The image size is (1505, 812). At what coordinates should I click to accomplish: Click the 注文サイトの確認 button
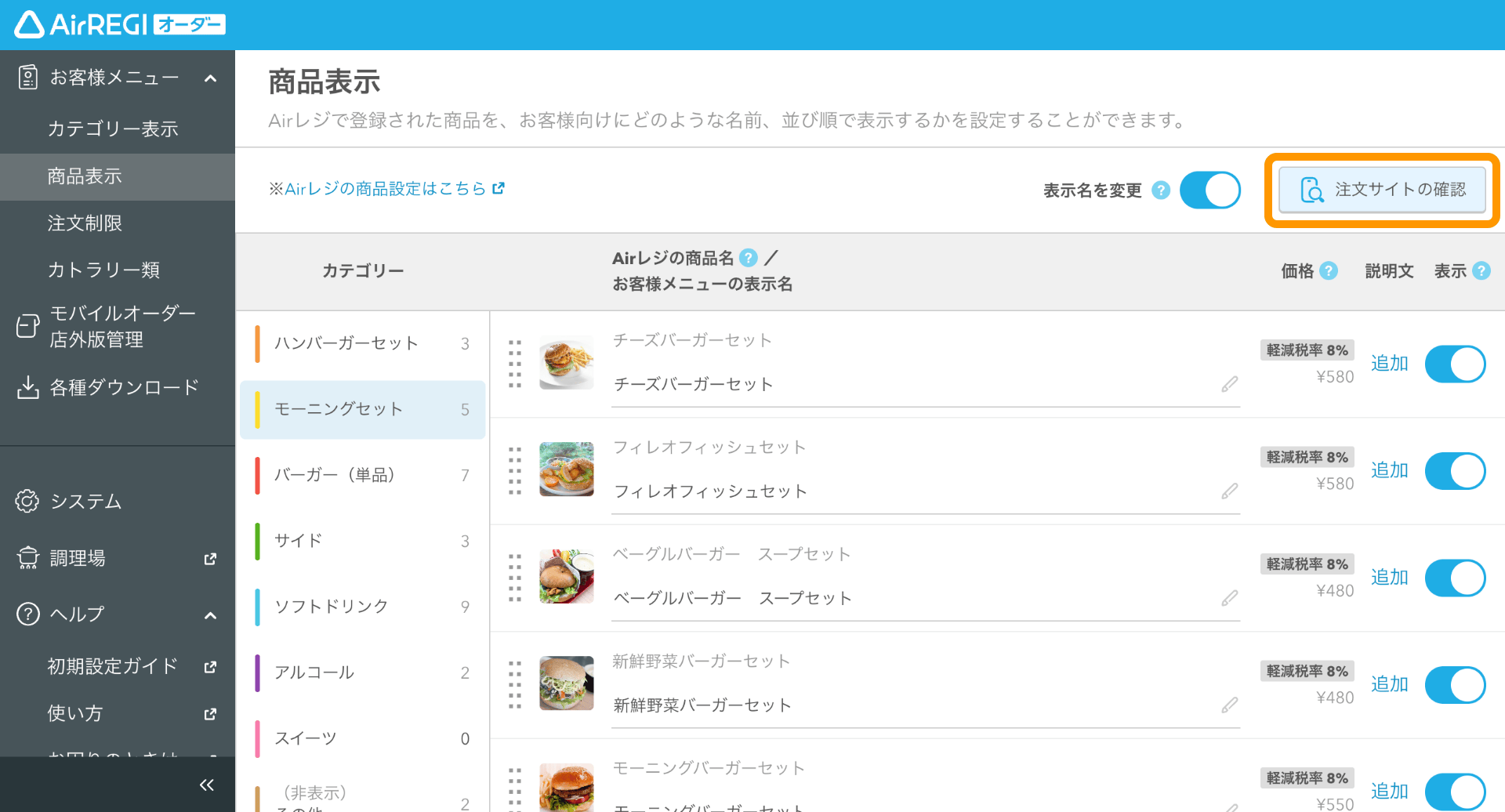pyautogui.click(x=1382, y=190)
